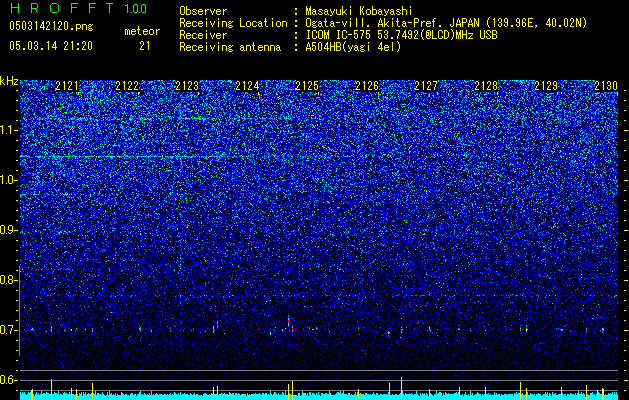Click the 1.0 kHz axis tick label
This screenshot has height=400, width=629.
coord(9,180)
